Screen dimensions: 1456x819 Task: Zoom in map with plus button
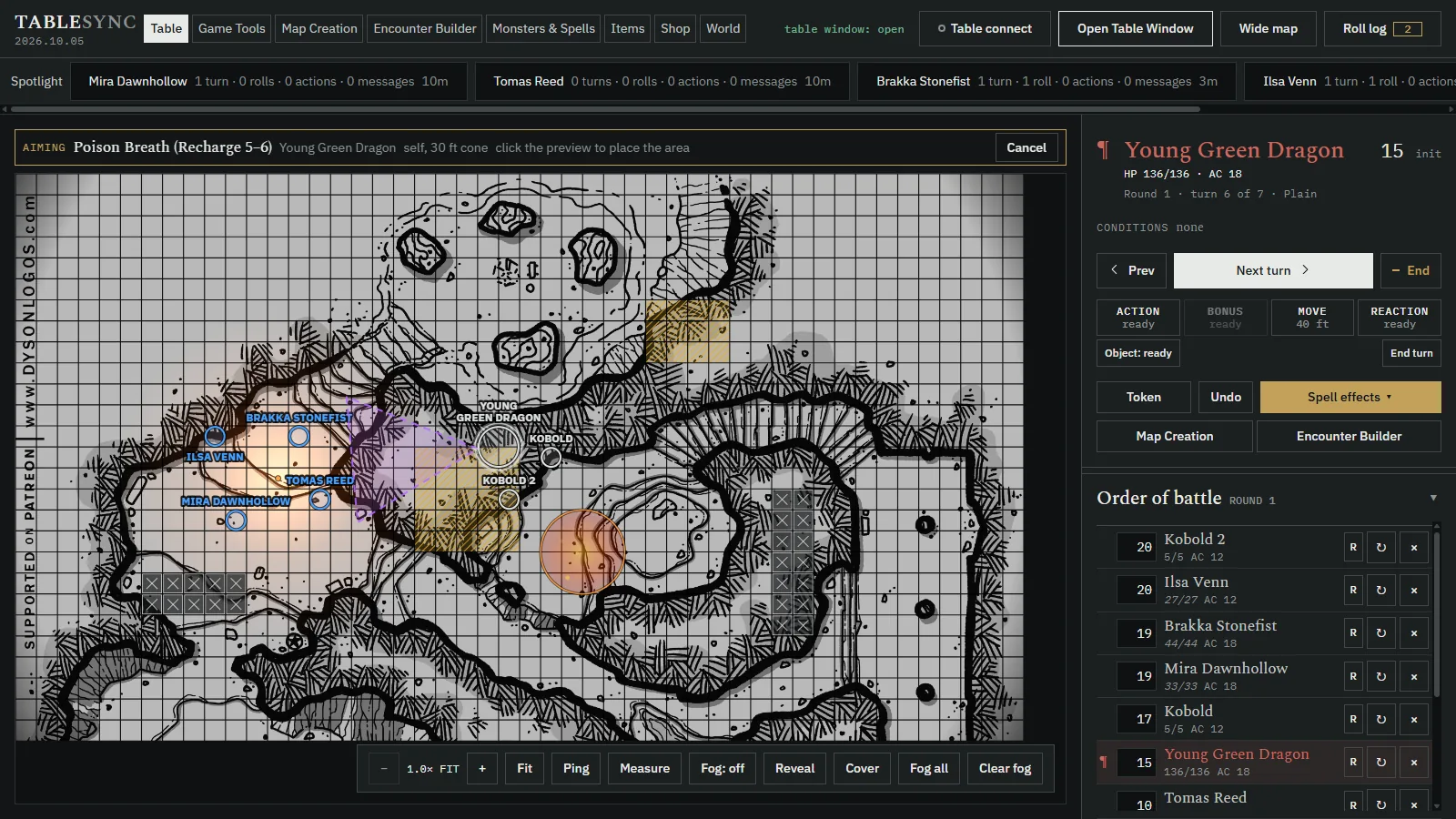click(482, 768)
